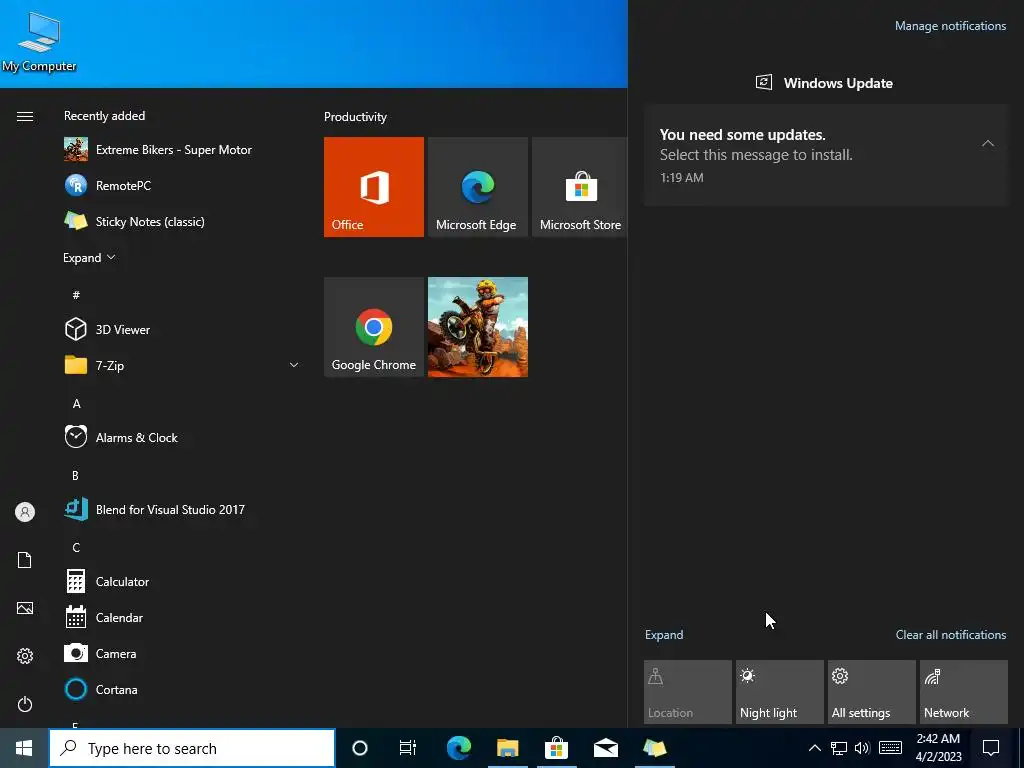
Task: Expand the quick actions panel
Action: point(664,635)
